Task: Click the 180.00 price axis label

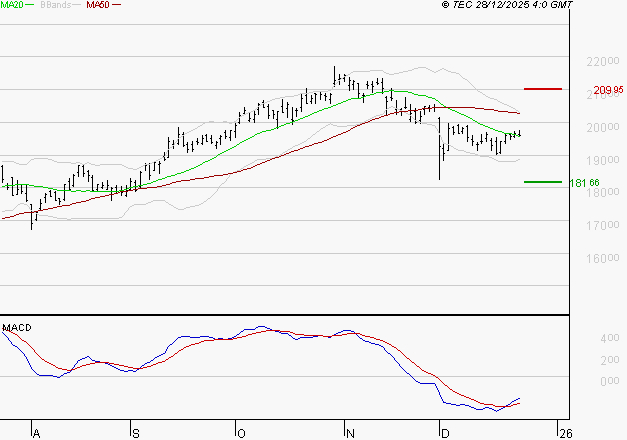Action: tap(603, 192)
